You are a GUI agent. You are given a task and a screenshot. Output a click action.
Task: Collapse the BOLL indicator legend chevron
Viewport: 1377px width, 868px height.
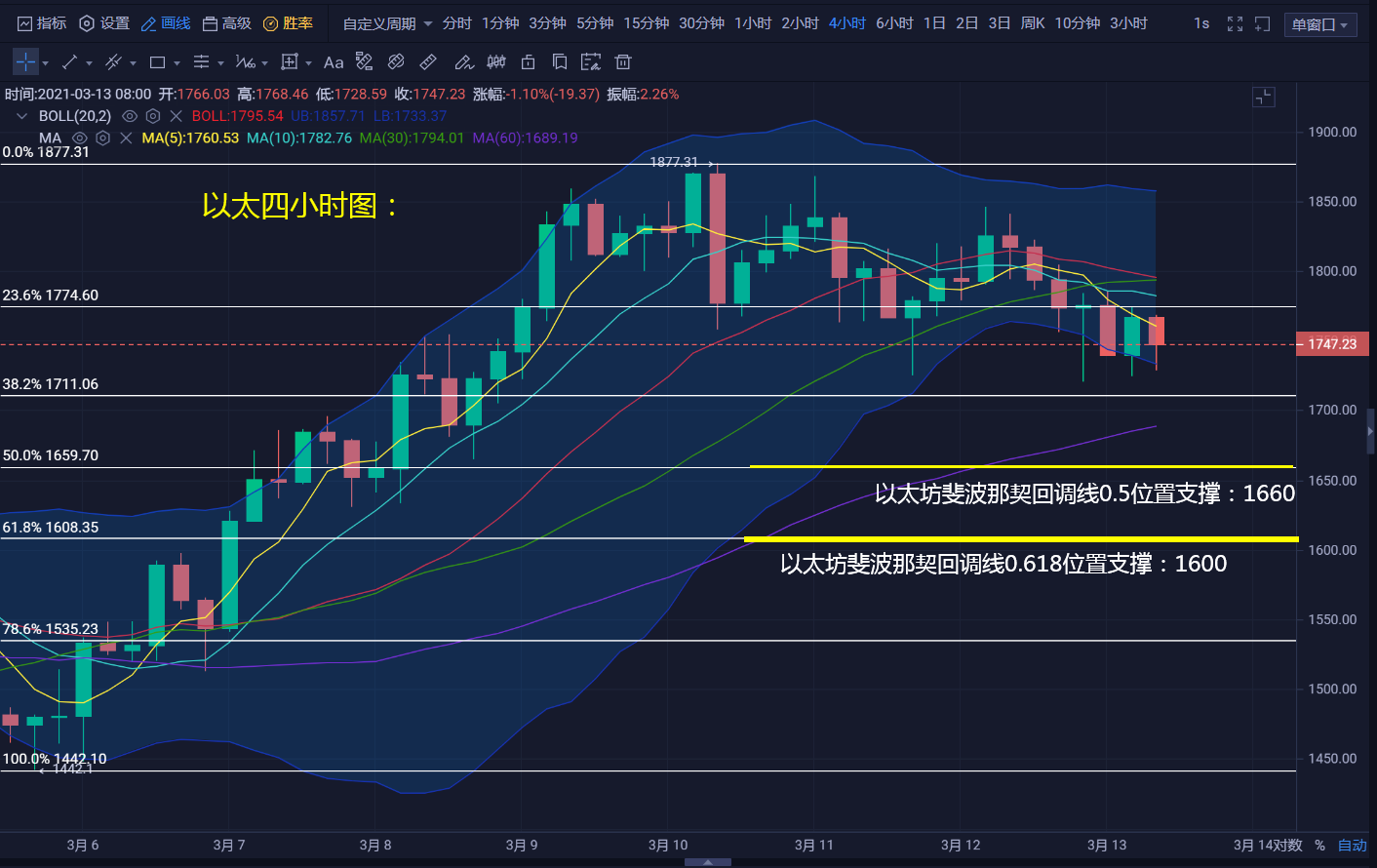point(21,116)
